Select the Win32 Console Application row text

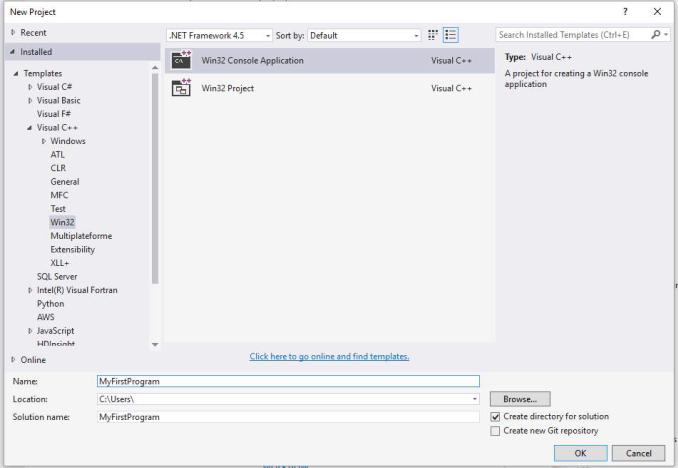253,61
